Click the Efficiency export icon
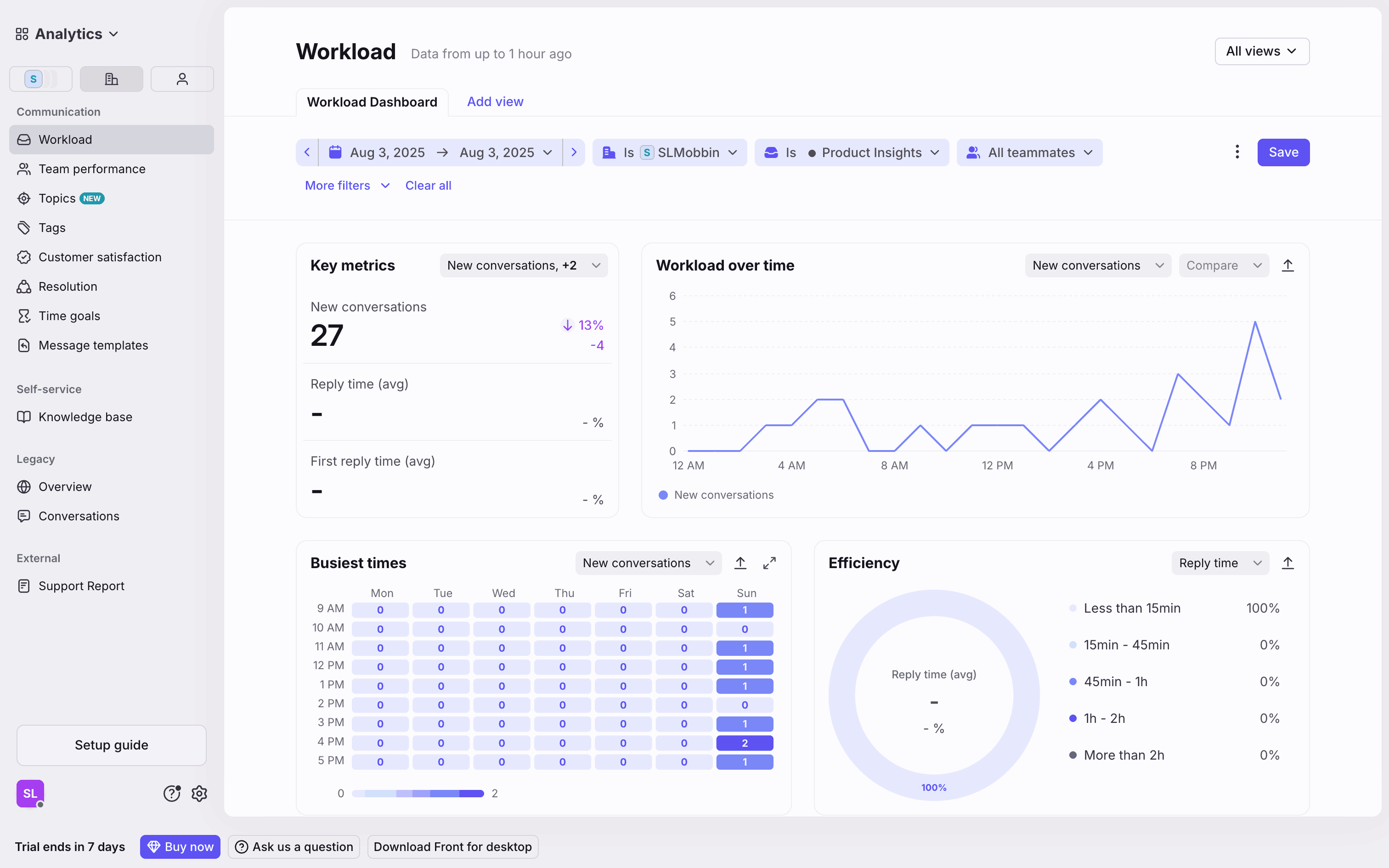1389x868 pixels. click(1287, 563)
